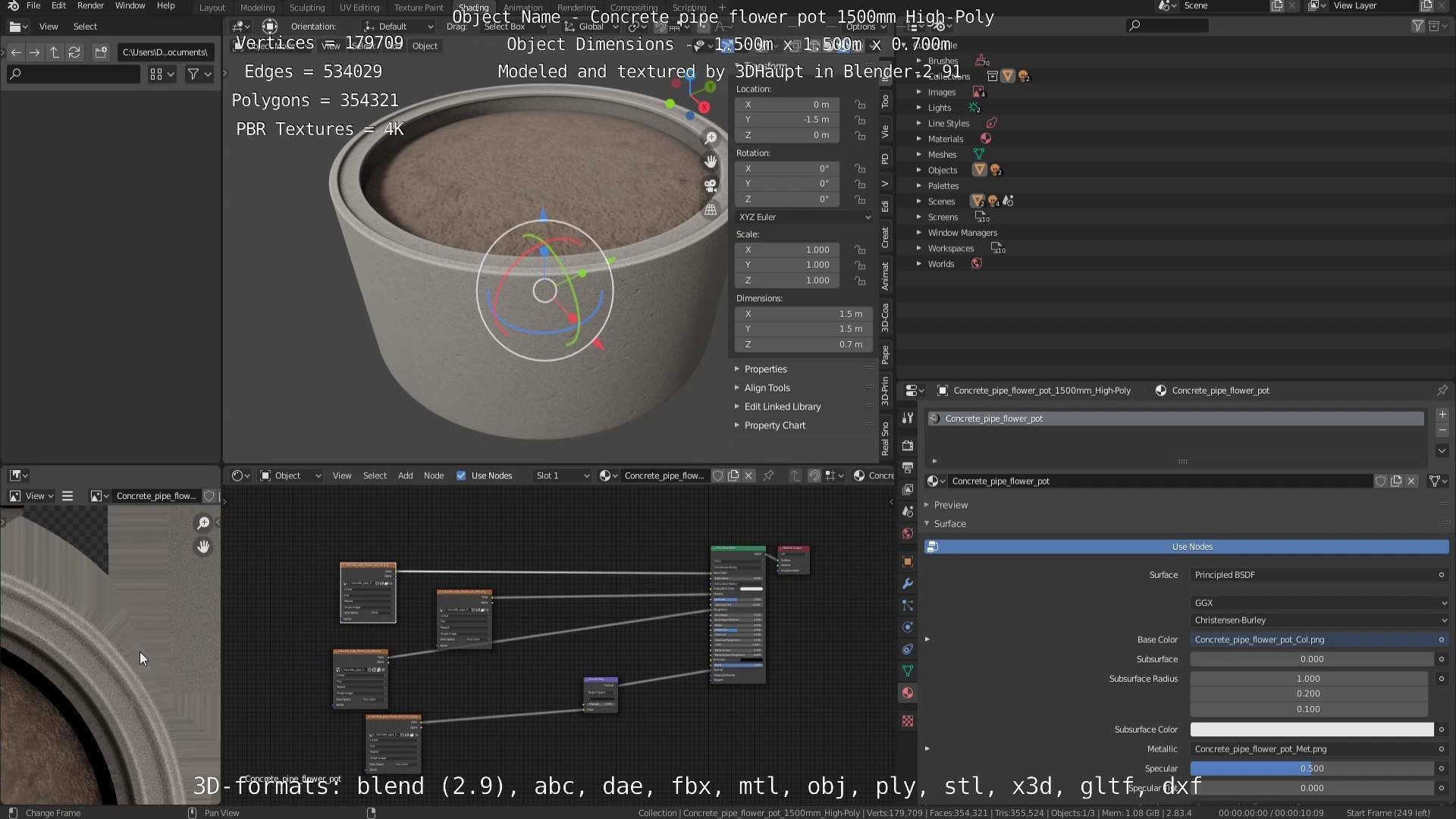Image resolution: width=1456 pixels, height=819 pixels.
Task: Remove material slot with minus button
Action: [1442, 431]
